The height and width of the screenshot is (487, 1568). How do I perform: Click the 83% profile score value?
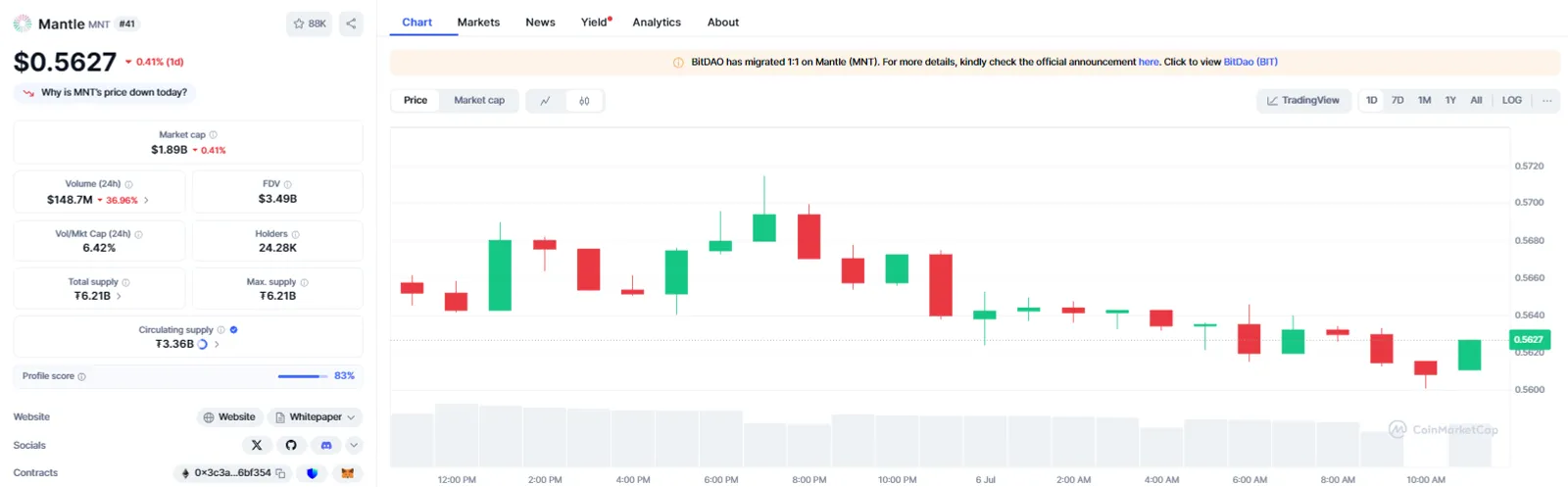[x=344, y=376]
